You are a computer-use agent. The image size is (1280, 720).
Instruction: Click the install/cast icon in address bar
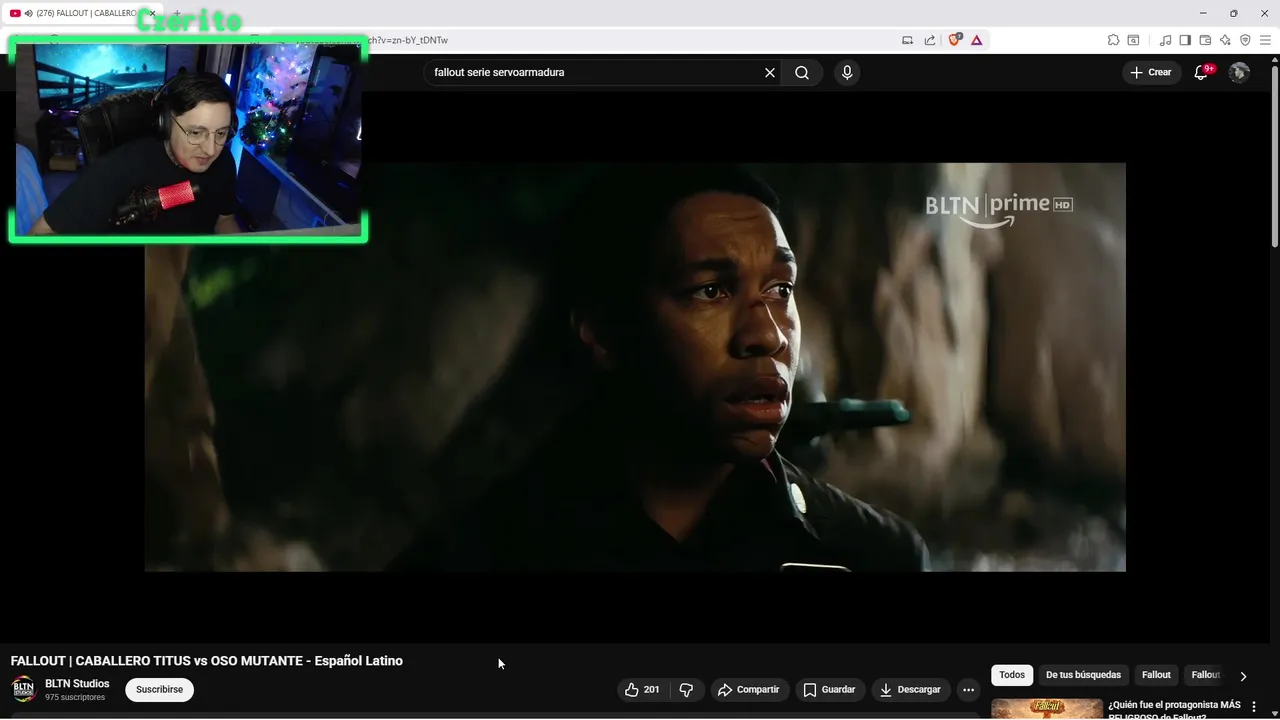click(908, 40)
